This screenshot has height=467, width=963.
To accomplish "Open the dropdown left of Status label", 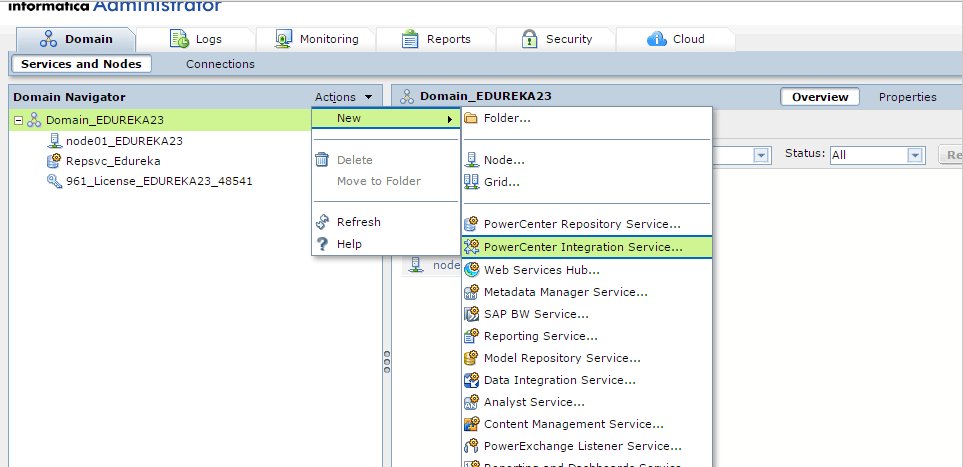I will click(762, 155).
